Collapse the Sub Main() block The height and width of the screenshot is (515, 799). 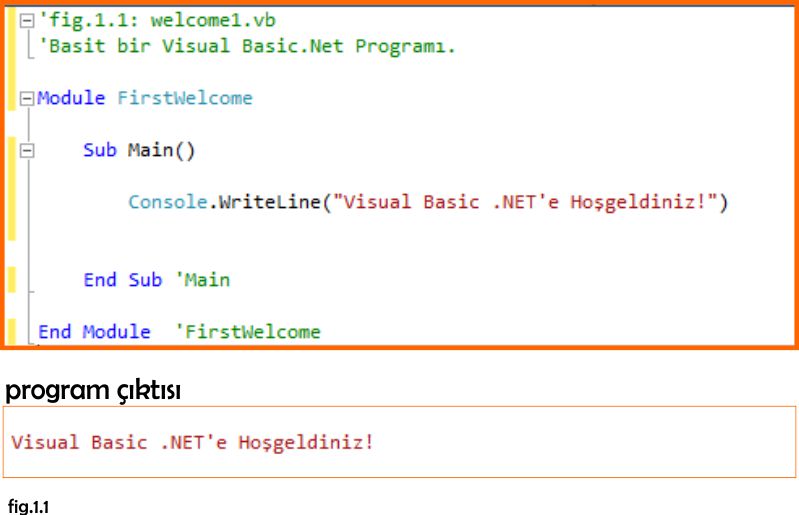[27, 151]
